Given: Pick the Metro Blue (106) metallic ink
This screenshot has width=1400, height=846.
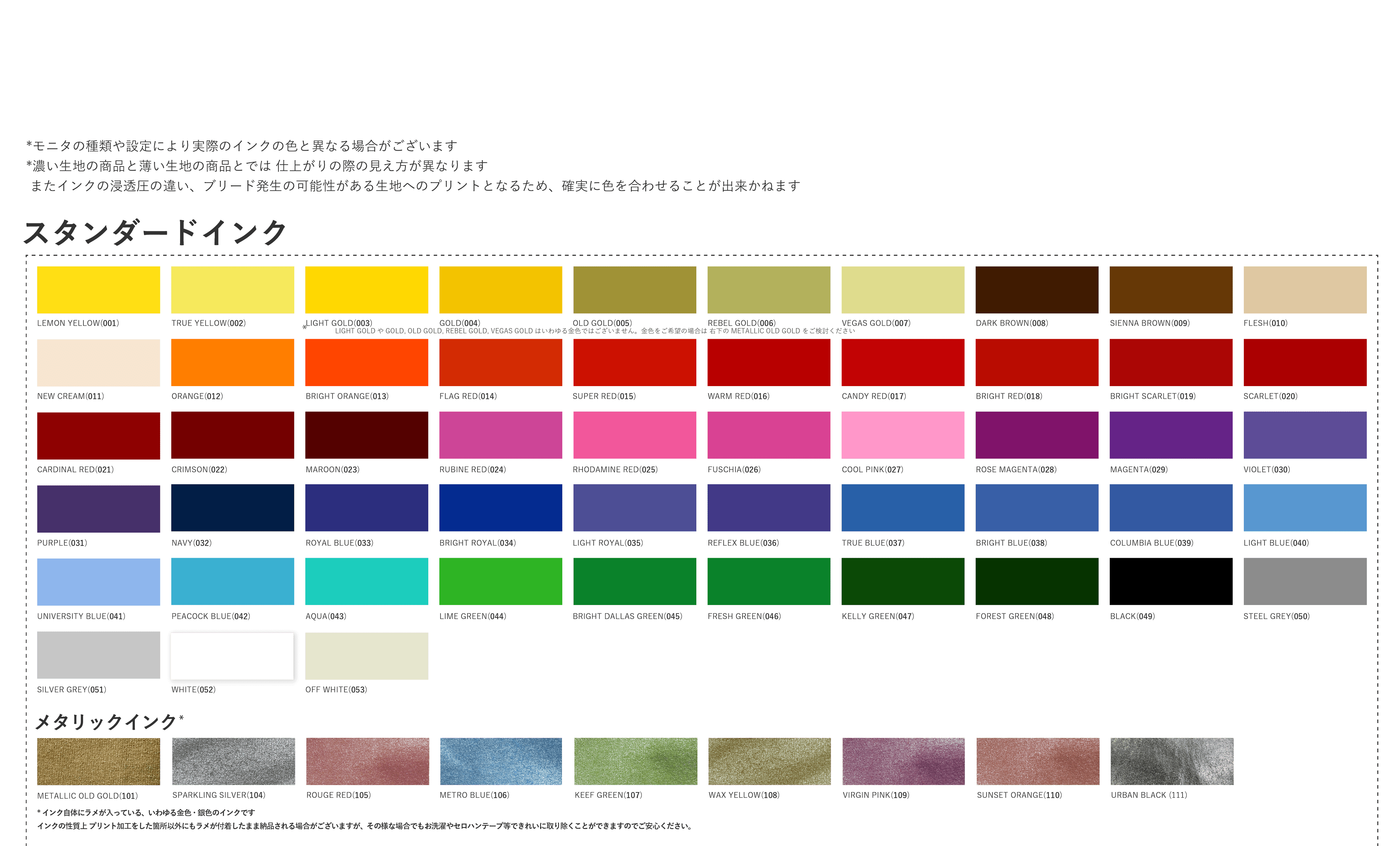Looking at the screenshot, I should point(501,761).
